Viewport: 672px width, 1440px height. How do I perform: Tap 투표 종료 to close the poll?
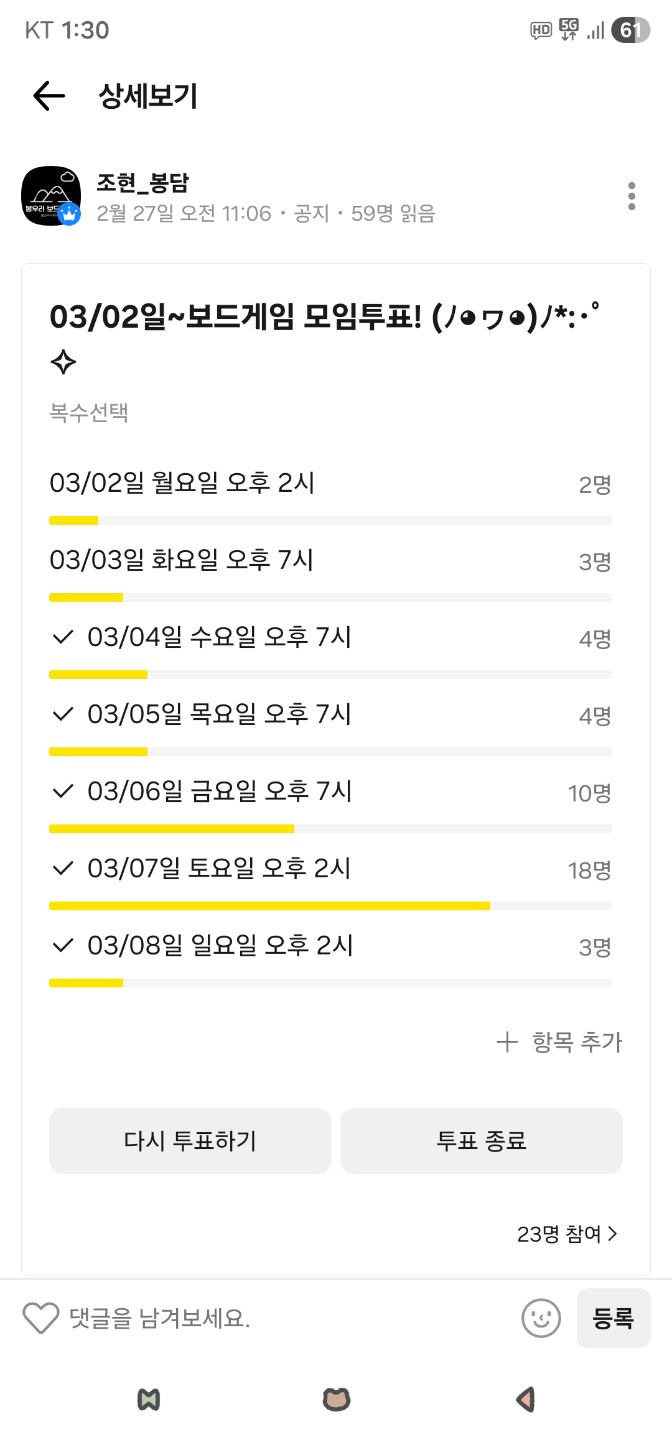pyautogui.click(x=481, y=1140)
